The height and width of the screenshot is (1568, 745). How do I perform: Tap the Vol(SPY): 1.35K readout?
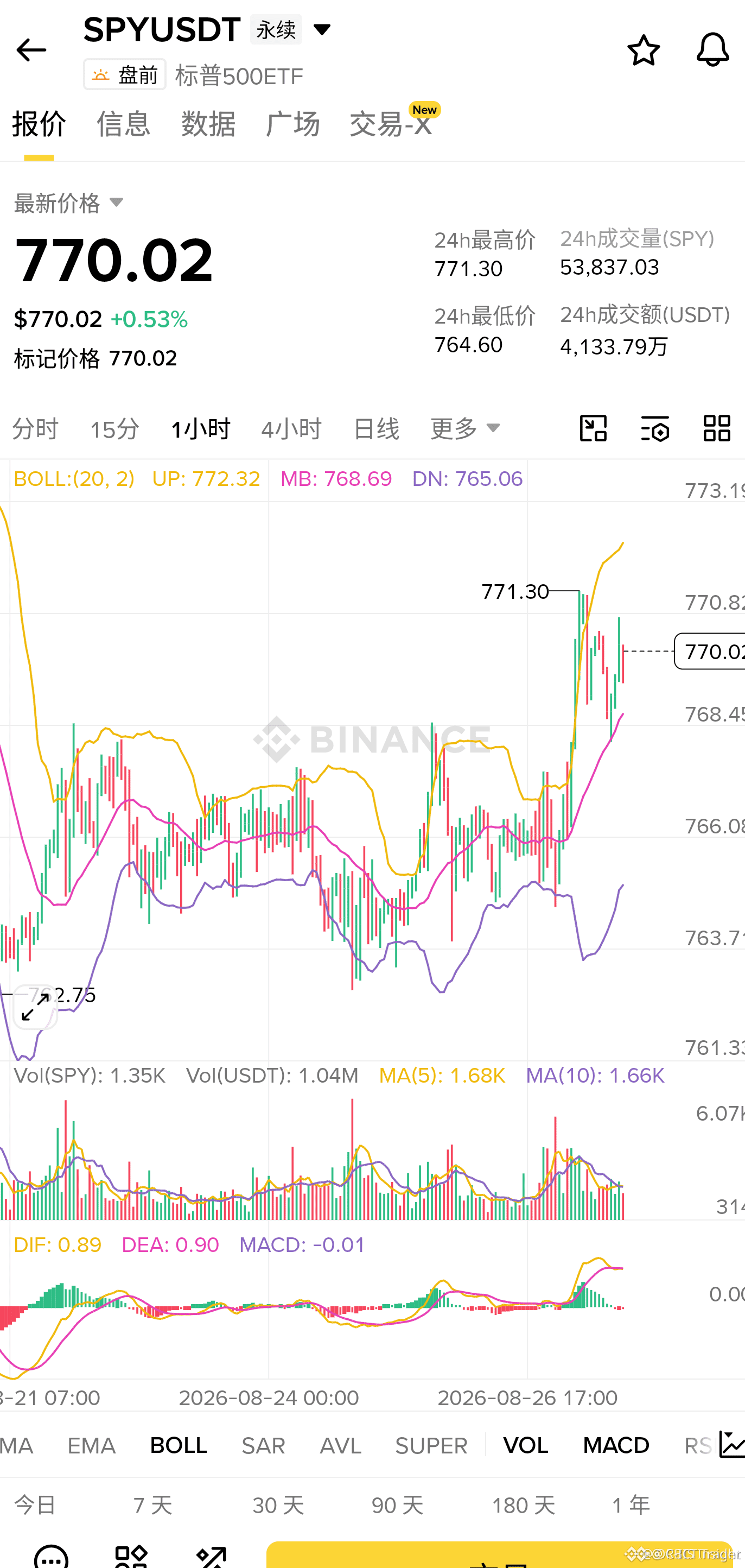[x=90, y=1076]
